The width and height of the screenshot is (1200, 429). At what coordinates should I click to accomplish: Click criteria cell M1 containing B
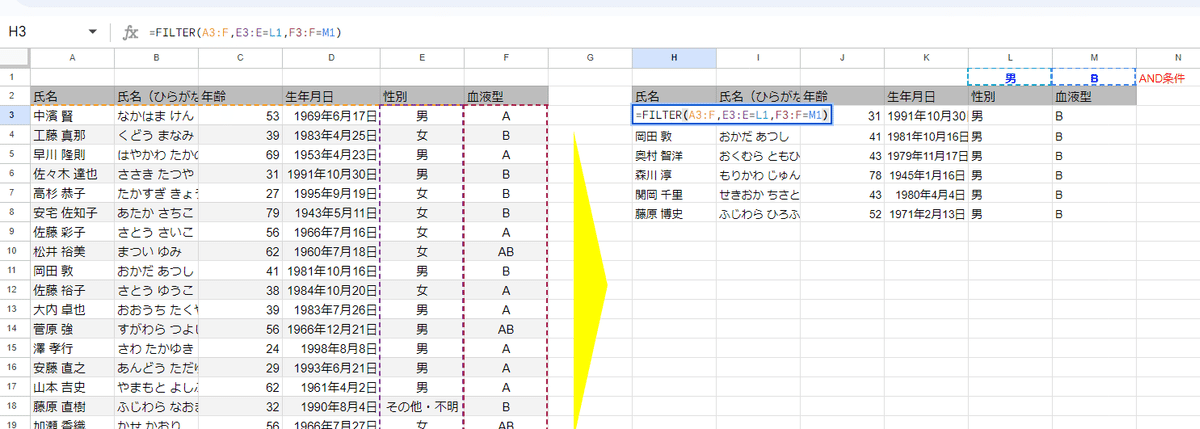pyautogui.click(x=1094, y=77)
